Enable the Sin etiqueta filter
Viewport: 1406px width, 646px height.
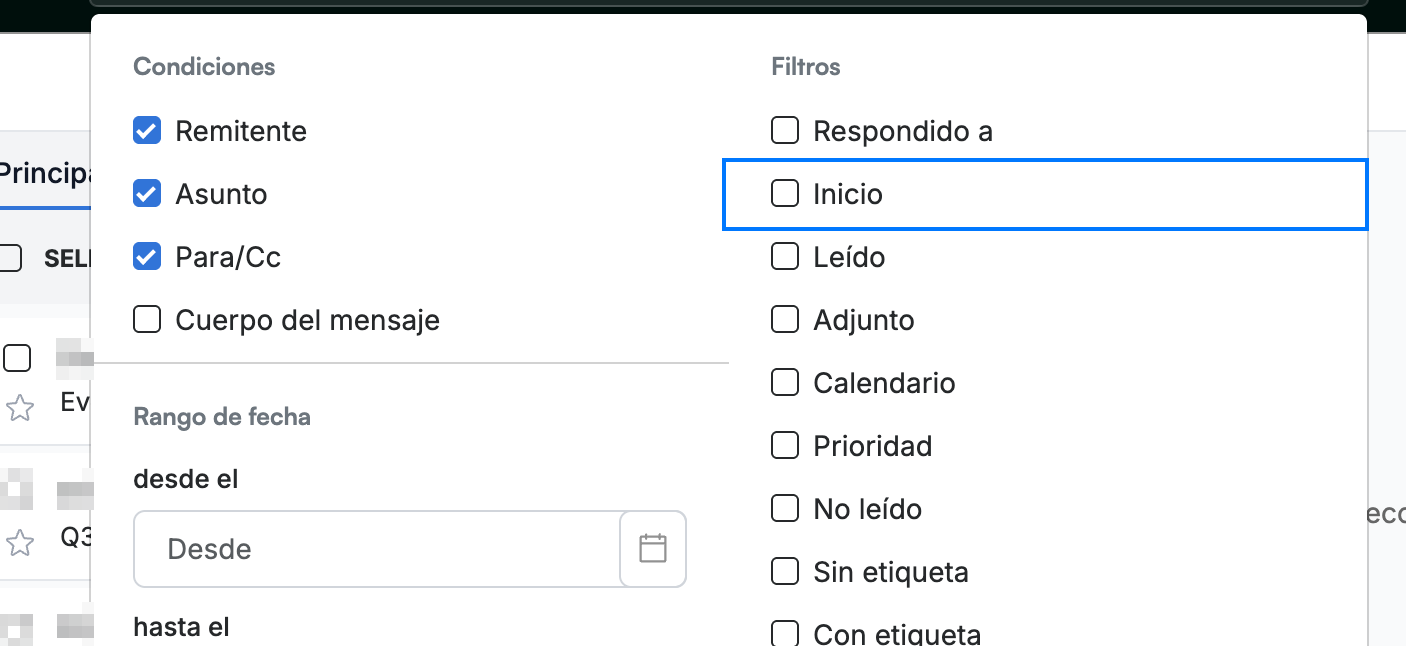pos(785,572)
